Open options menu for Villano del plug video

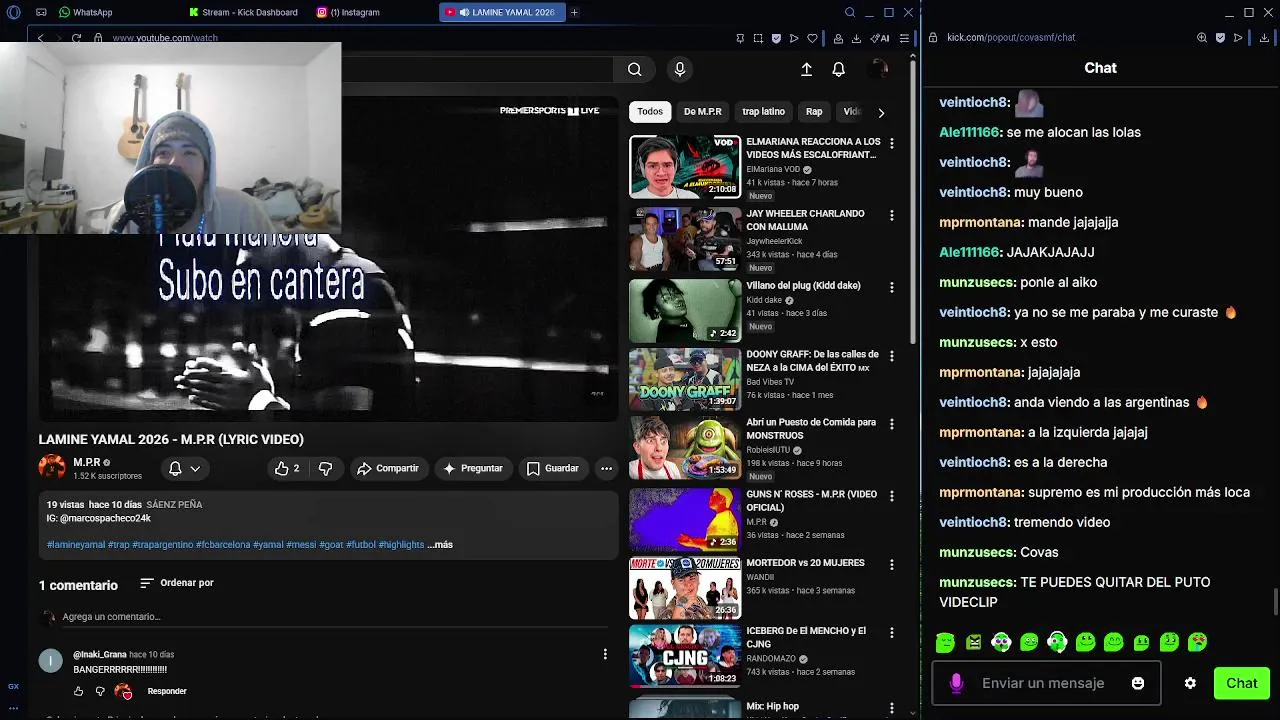tap(892, 287)
